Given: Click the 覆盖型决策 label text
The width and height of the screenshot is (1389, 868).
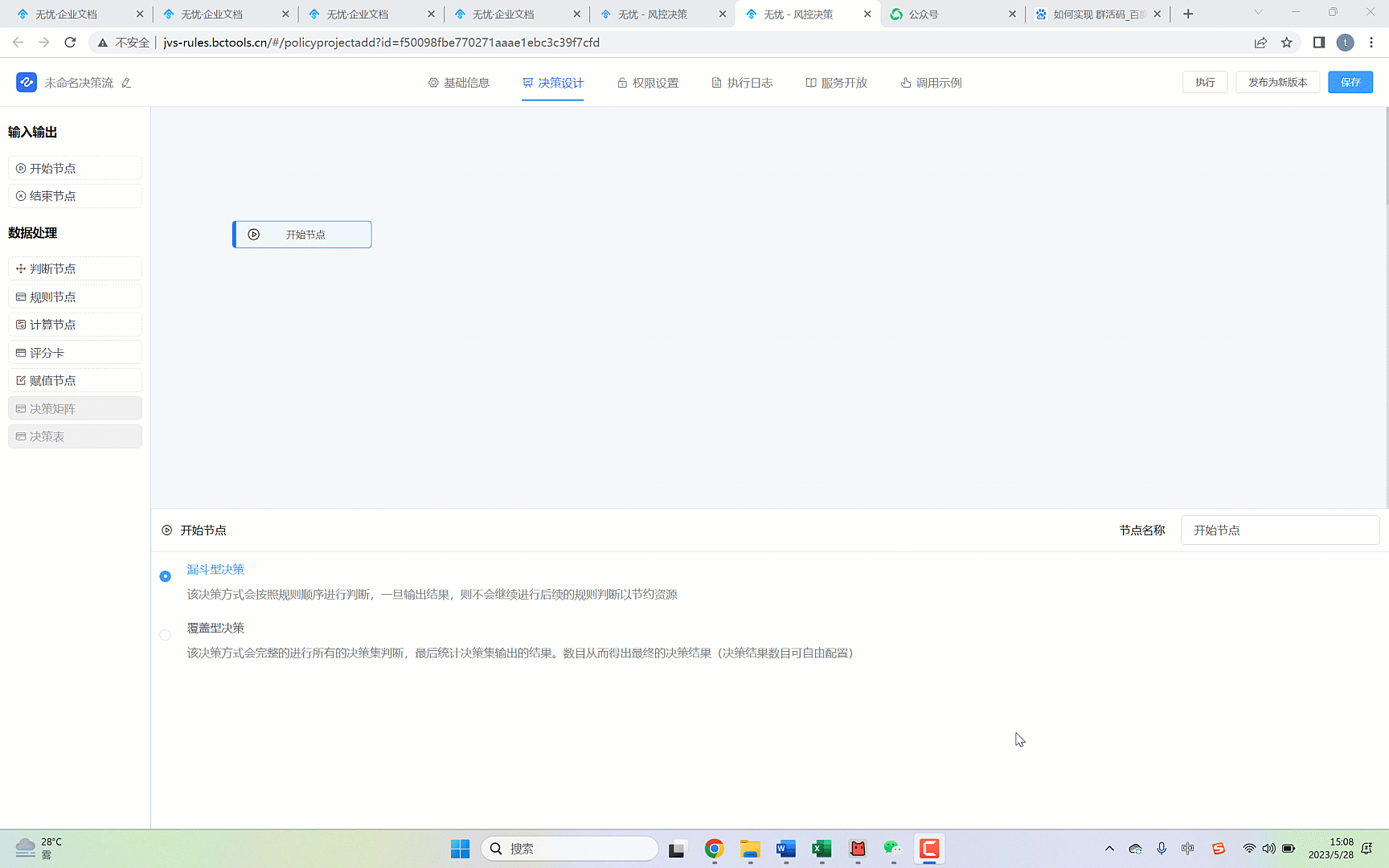Looking at the screenshot, I should [x=215, y=628].
